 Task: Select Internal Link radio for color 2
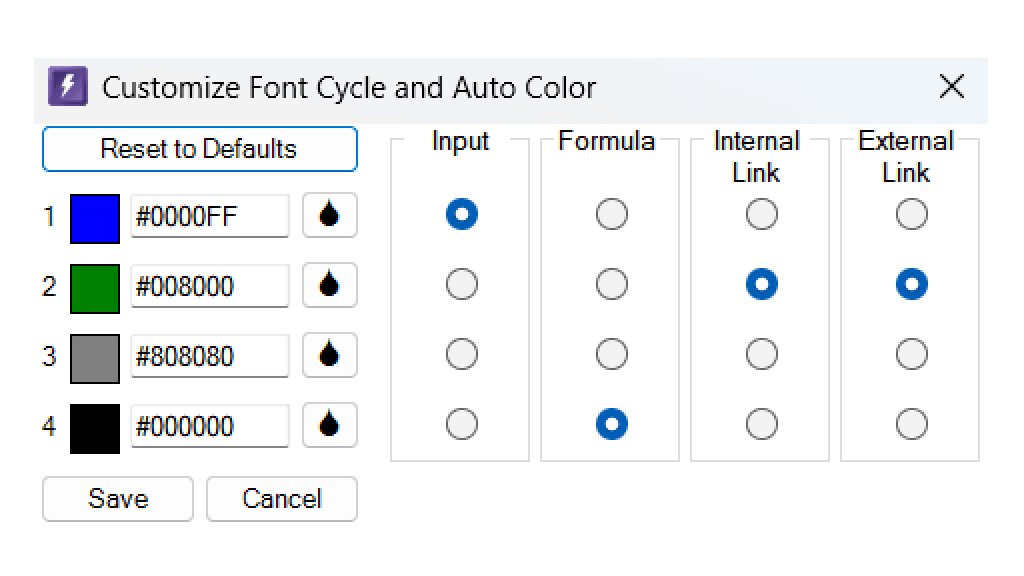(760, 284)
